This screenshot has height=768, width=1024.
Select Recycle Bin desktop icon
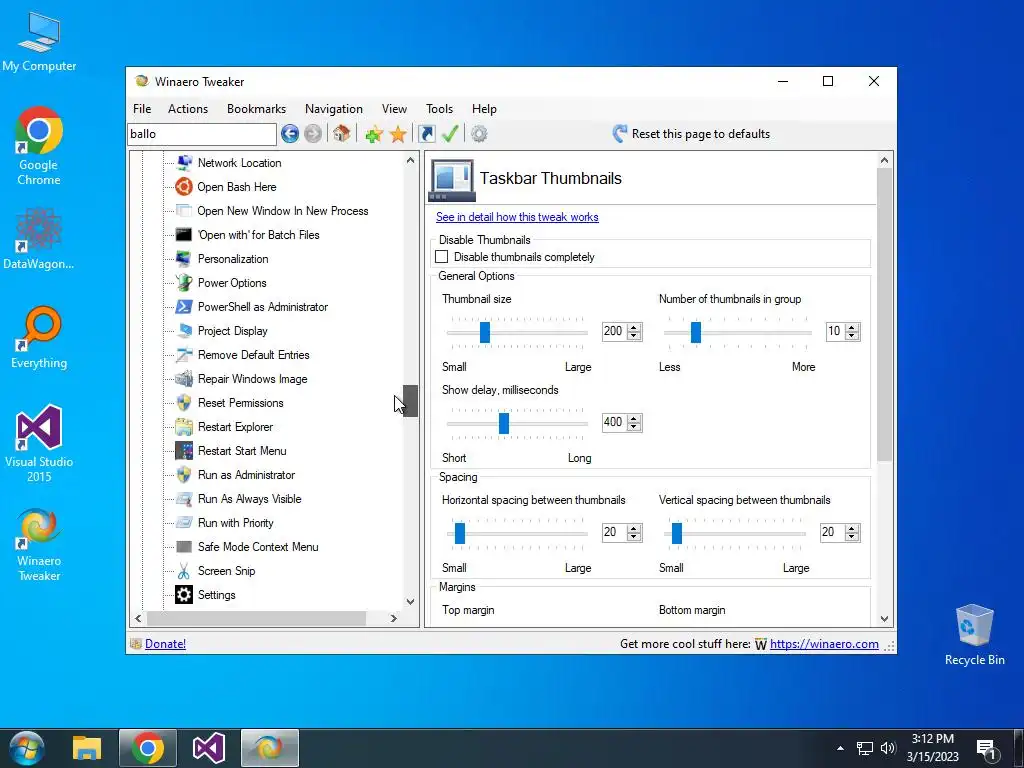[x=974, y=635]
